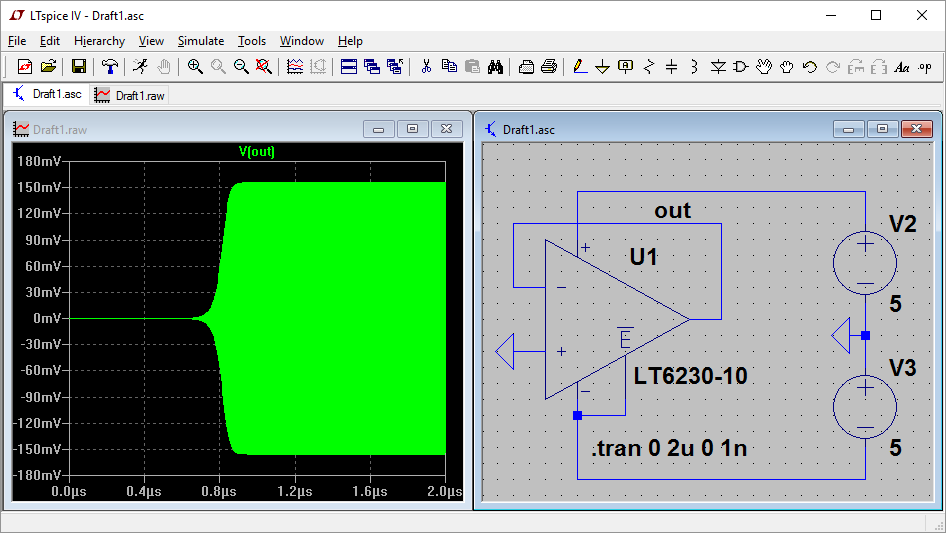Place an inductor component

click(694, 66)
